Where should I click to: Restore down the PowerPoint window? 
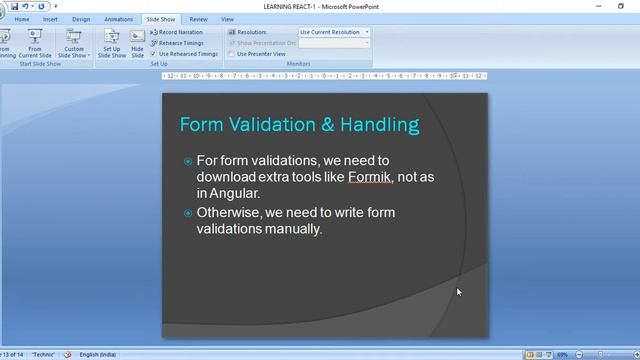point(620,6)
